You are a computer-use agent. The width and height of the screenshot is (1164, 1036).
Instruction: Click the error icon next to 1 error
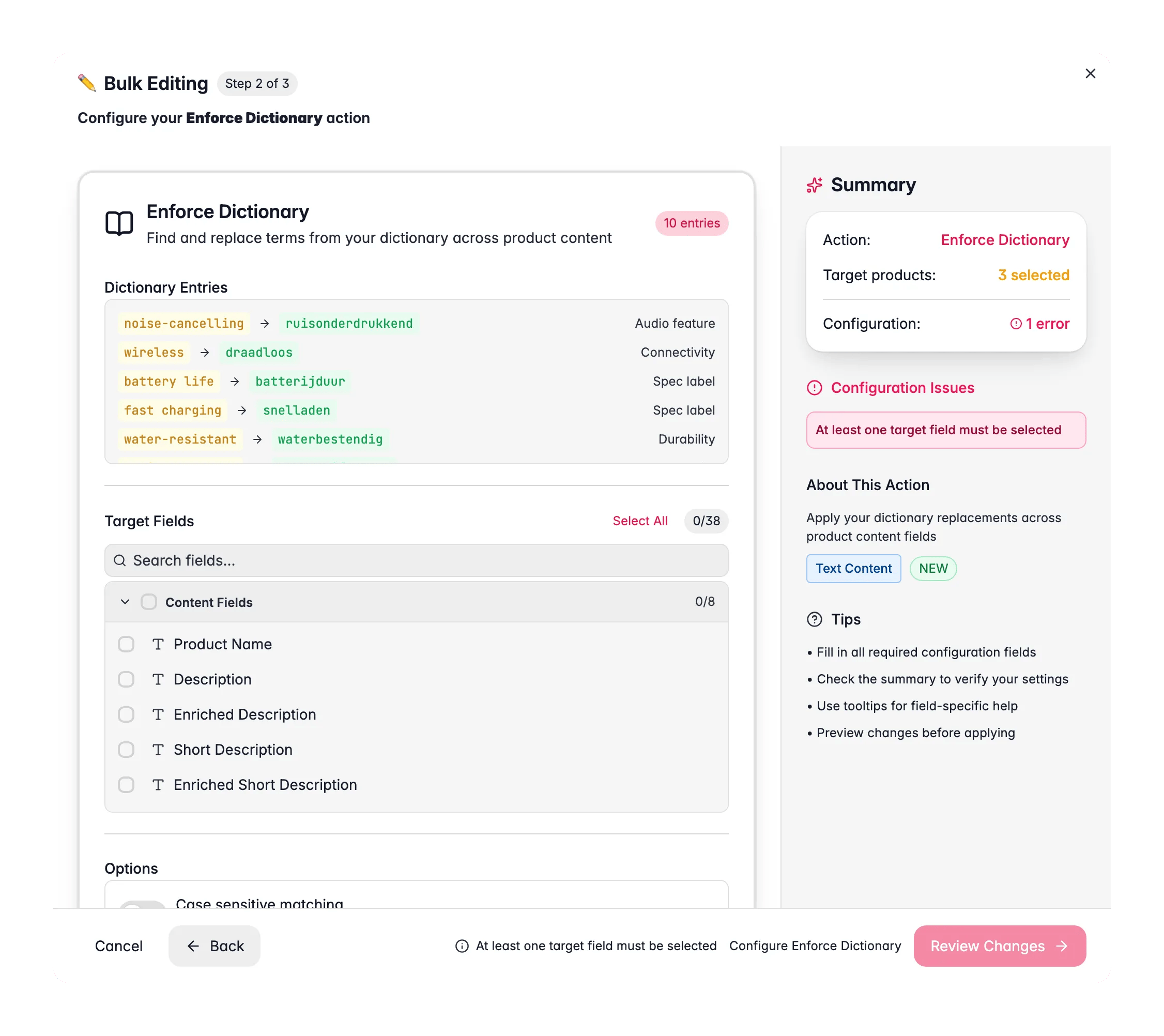point(1015,324)
